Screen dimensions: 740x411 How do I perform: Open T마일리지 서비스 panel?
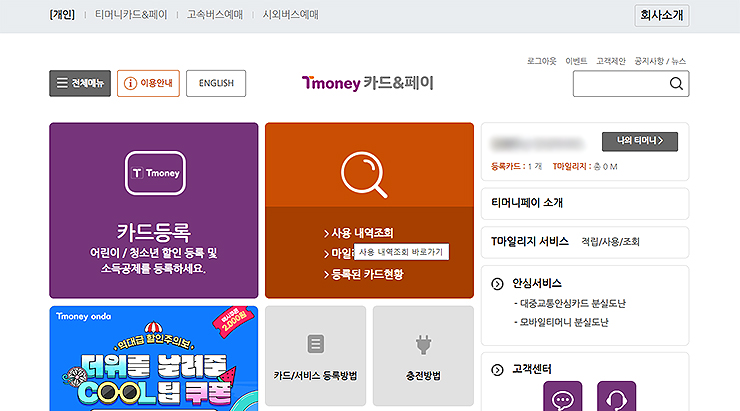(x=585, y=242)
